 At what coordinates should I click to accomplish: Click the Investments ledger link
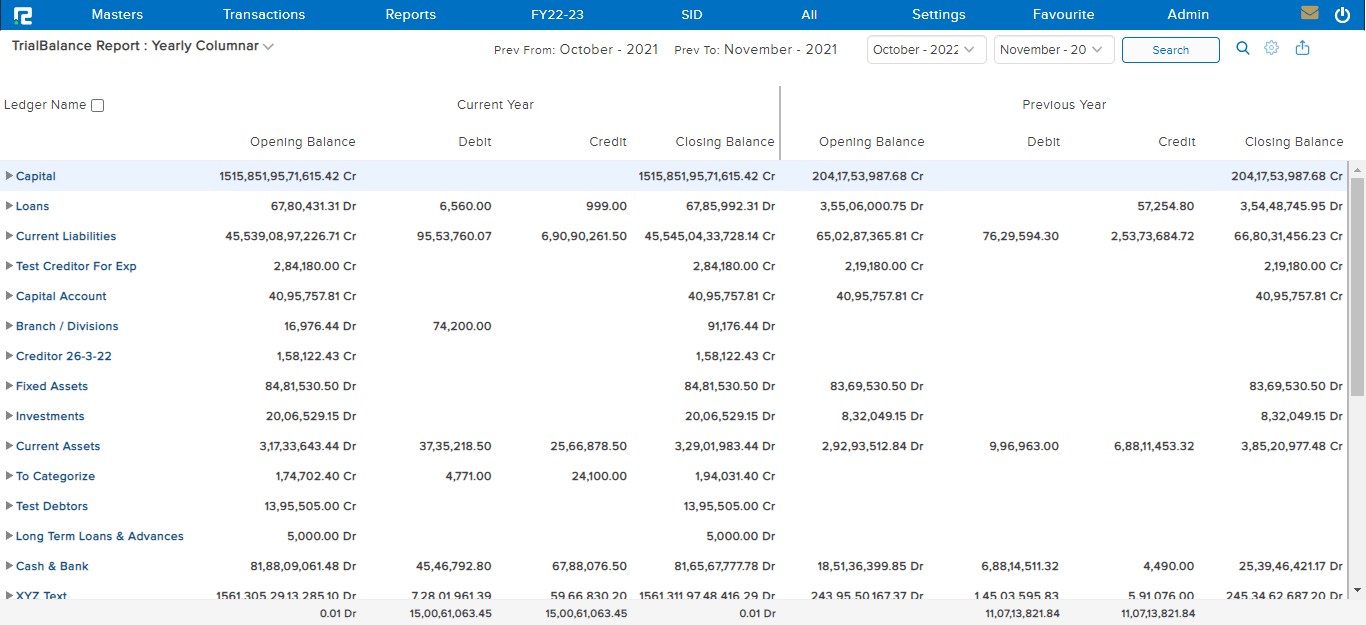[50, 416]
